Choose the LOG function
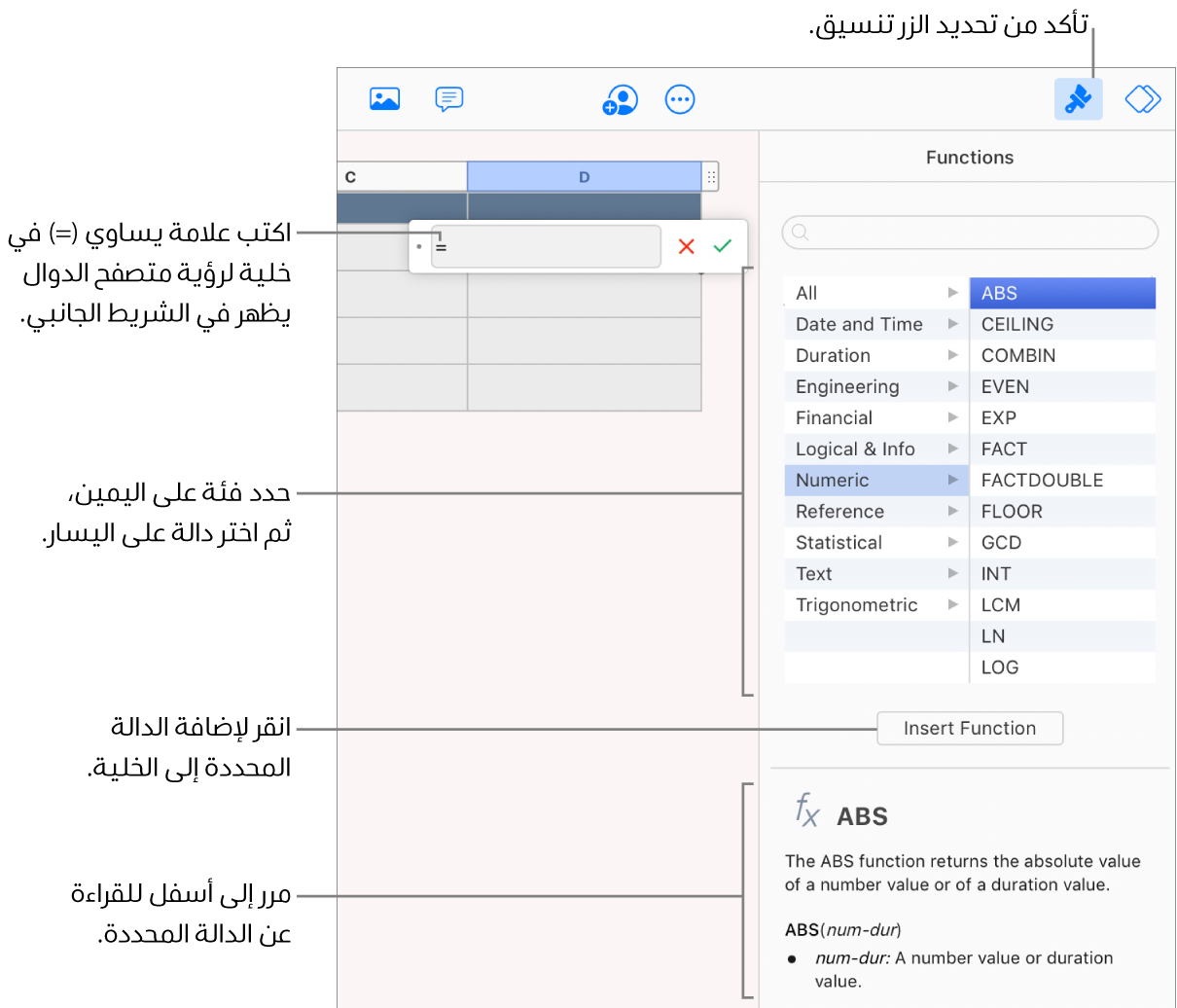Viewport: 1177px width, 1008px height. (1063, 666)
